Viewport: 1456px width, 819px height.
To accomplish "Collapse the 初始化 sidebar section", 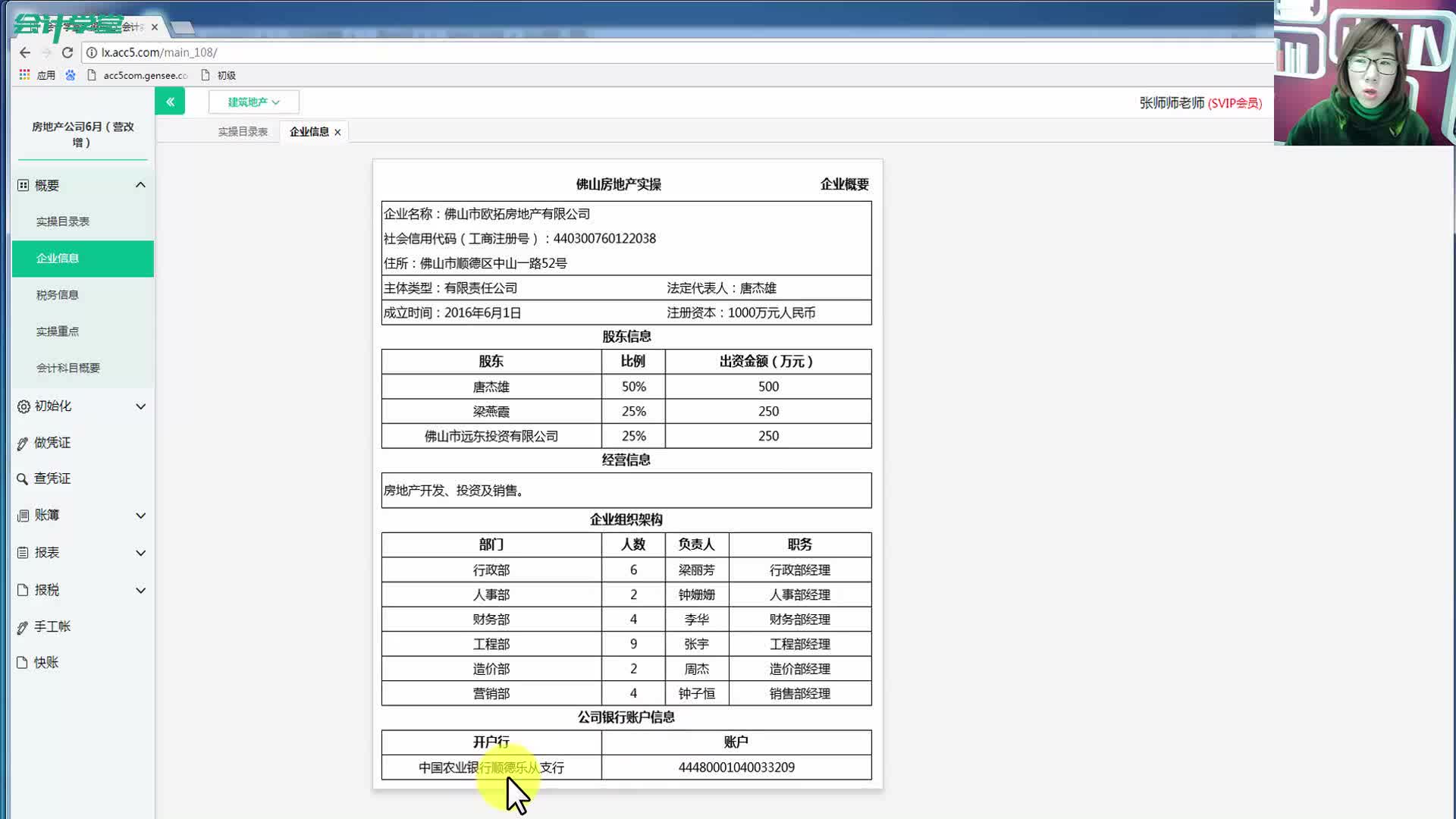I will [x=140, y=406].
